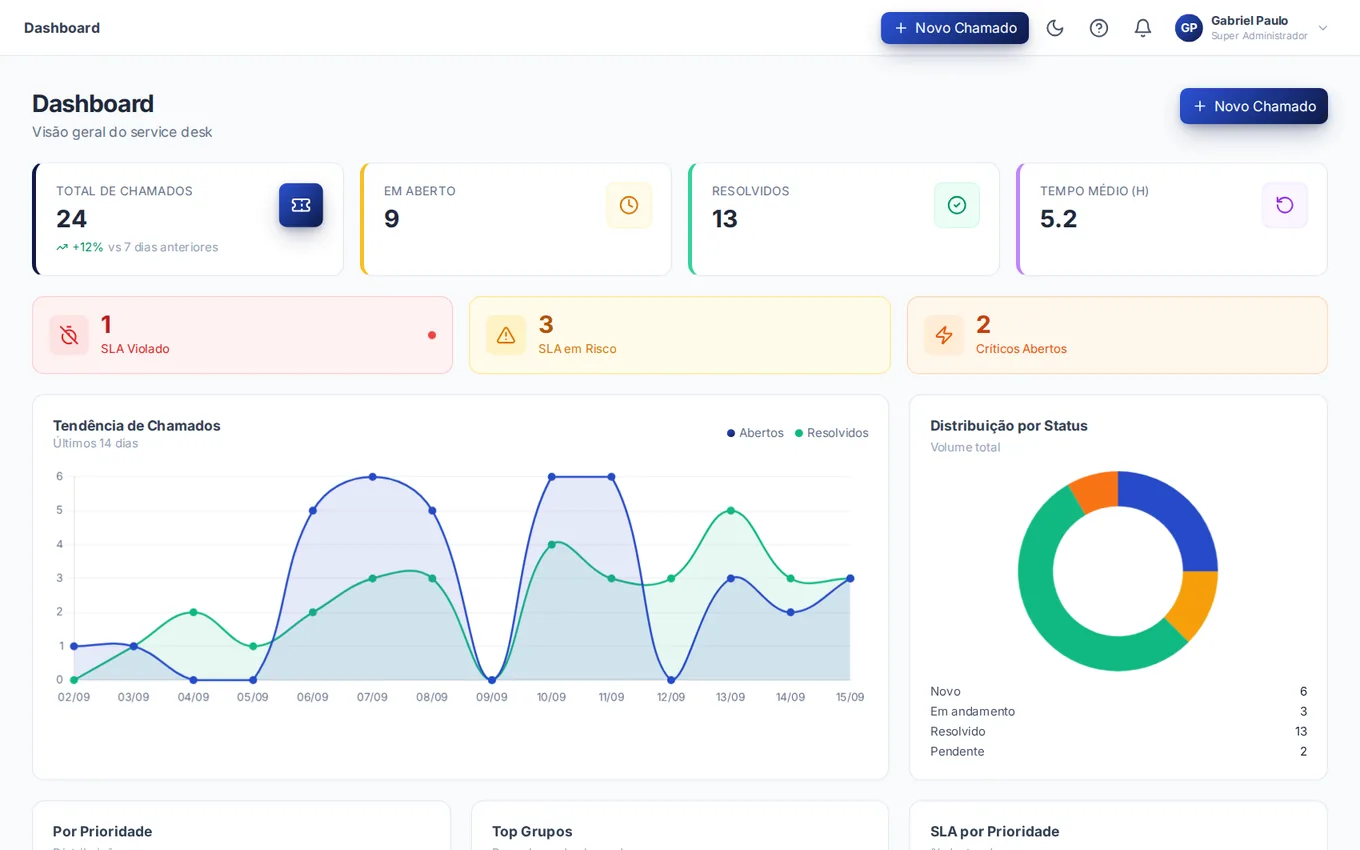Click the GP user avatar
Image resolution: width=1360 pixels, height=850 pixels.
point(1189,28)
